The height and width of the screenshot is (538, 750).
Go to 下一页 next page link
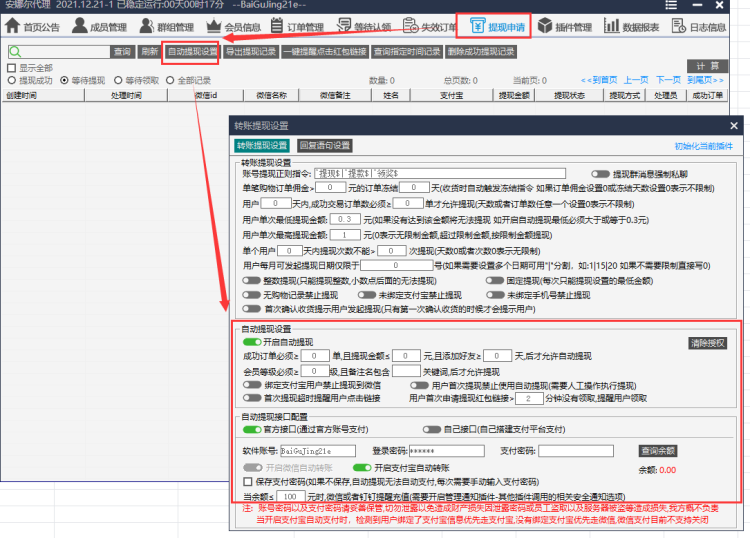667,80
